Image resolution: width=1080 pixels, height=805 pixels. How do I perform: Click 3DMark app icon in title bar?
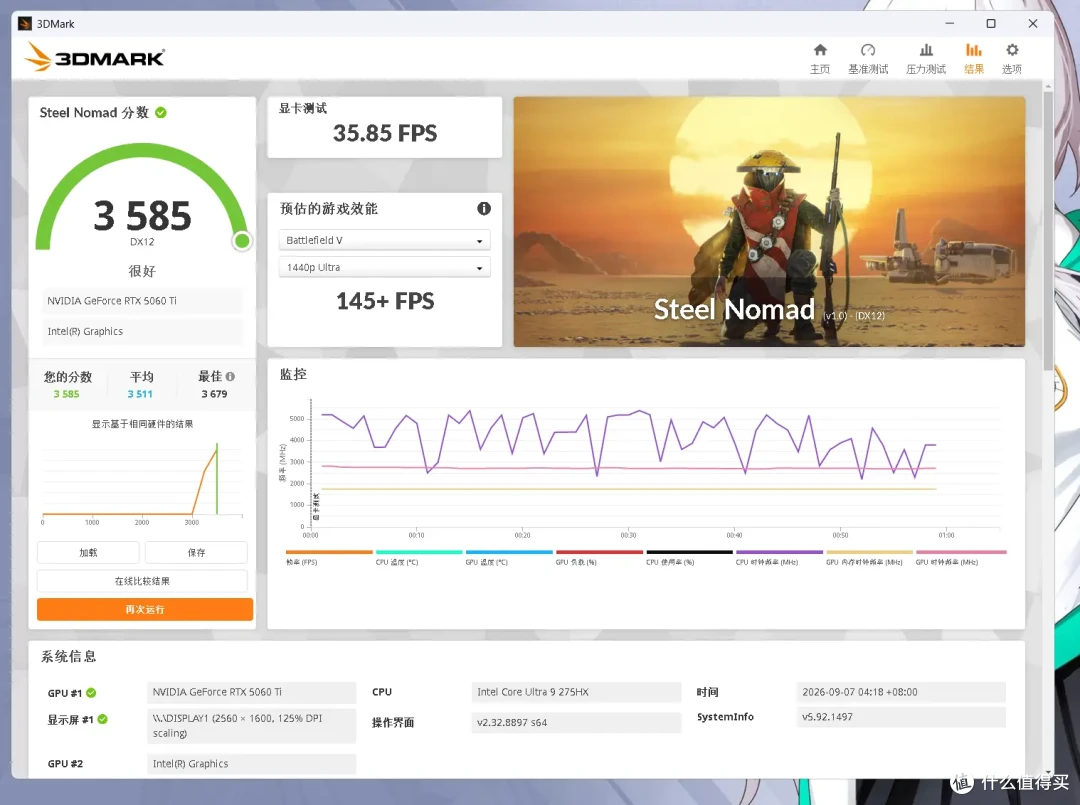point(25,23)
